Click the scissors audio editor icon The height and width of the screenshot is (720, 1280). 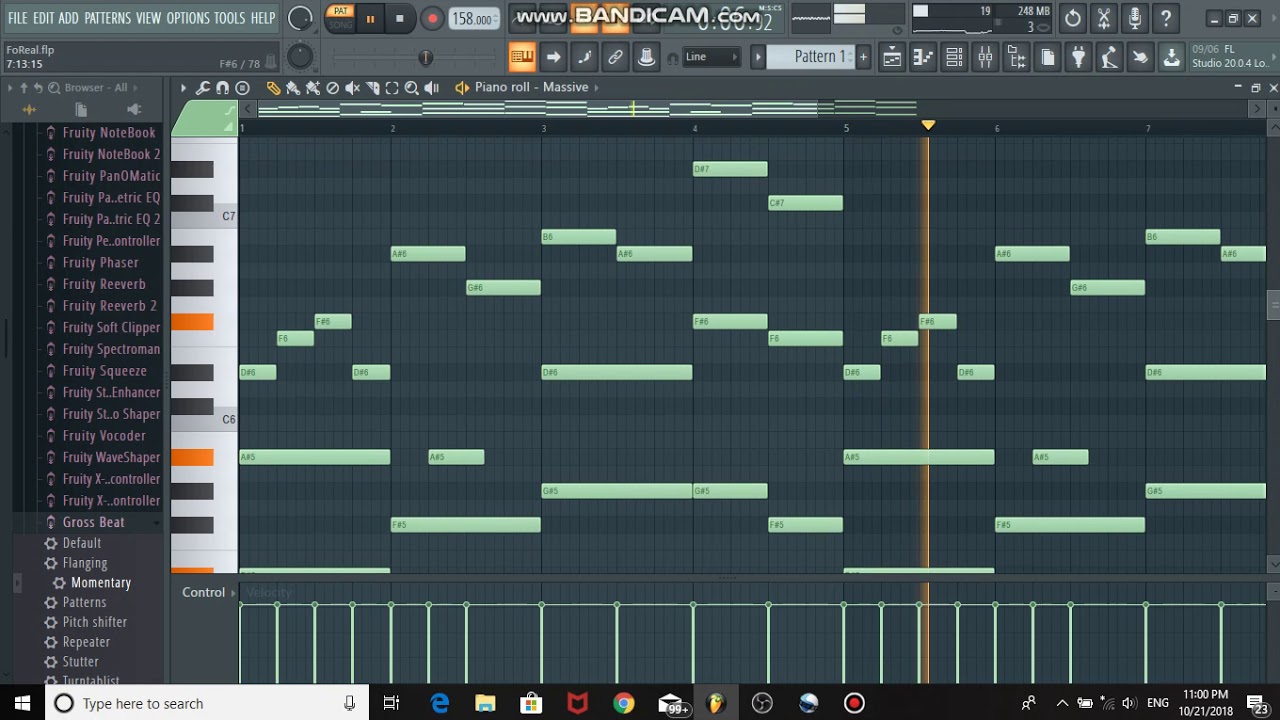(x=1104, y=18)
